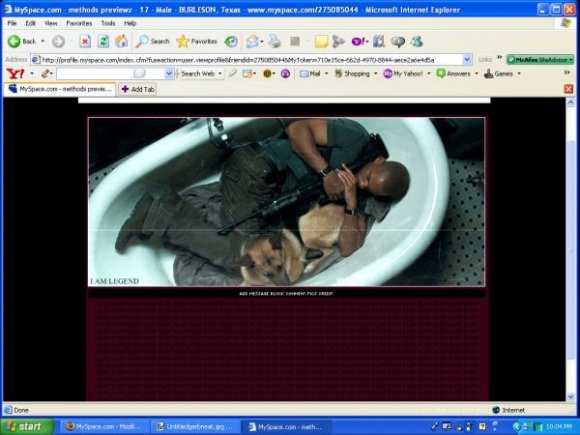Viewport: 580px width, 435px height.
Task: Click the Yahoo Y! purple toolbar icon
Action: coord(358,41)
